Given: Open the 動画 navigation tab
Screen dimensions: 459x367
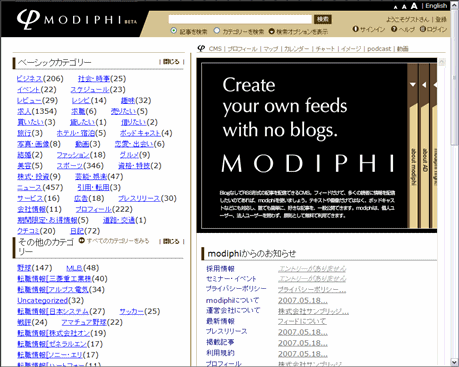Looking at the screenshot, I should pyautogui.click(x=403, y=49).
